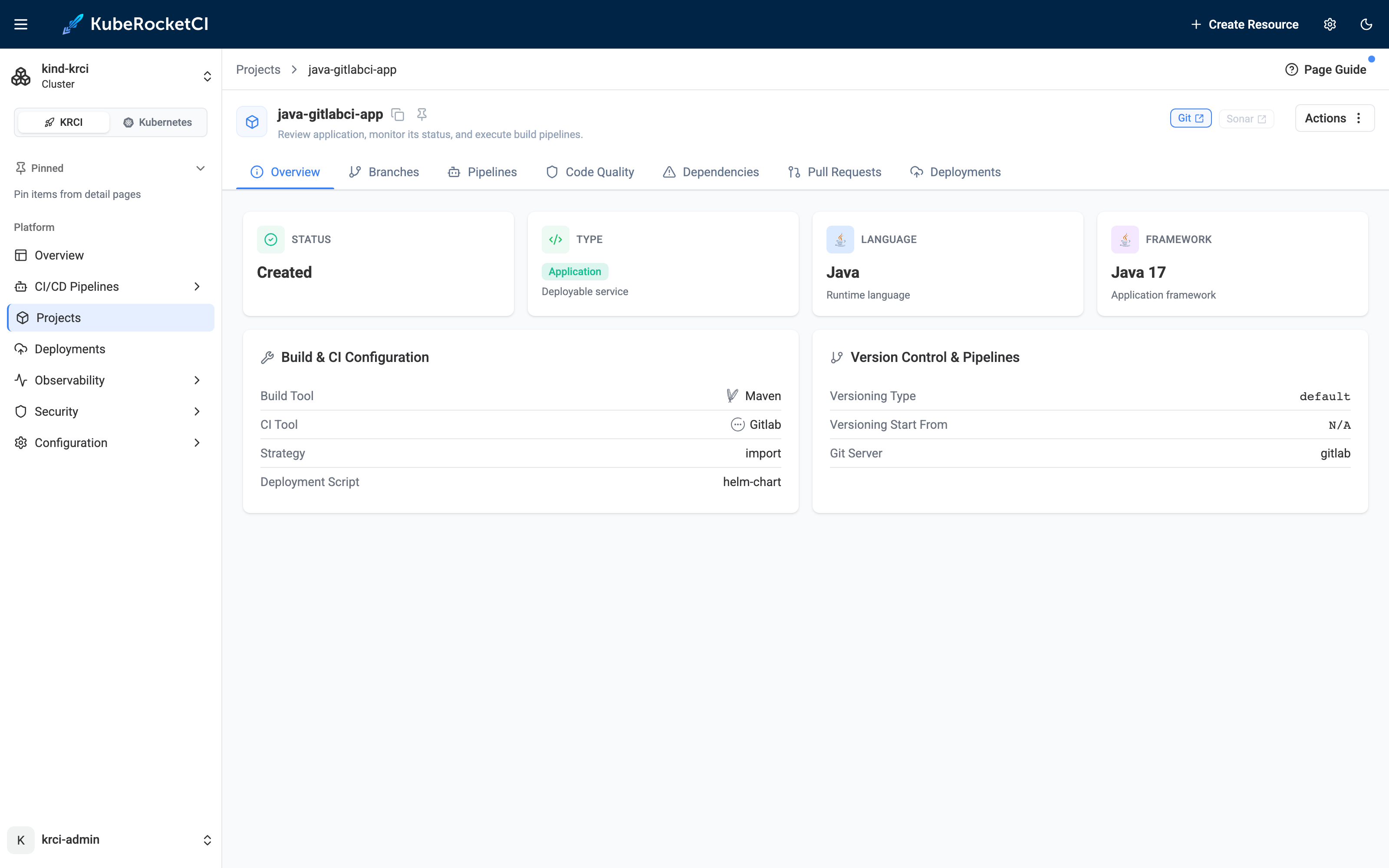Click the Status check icon
Screen dimensions: 1389x868
pos(271,240)
